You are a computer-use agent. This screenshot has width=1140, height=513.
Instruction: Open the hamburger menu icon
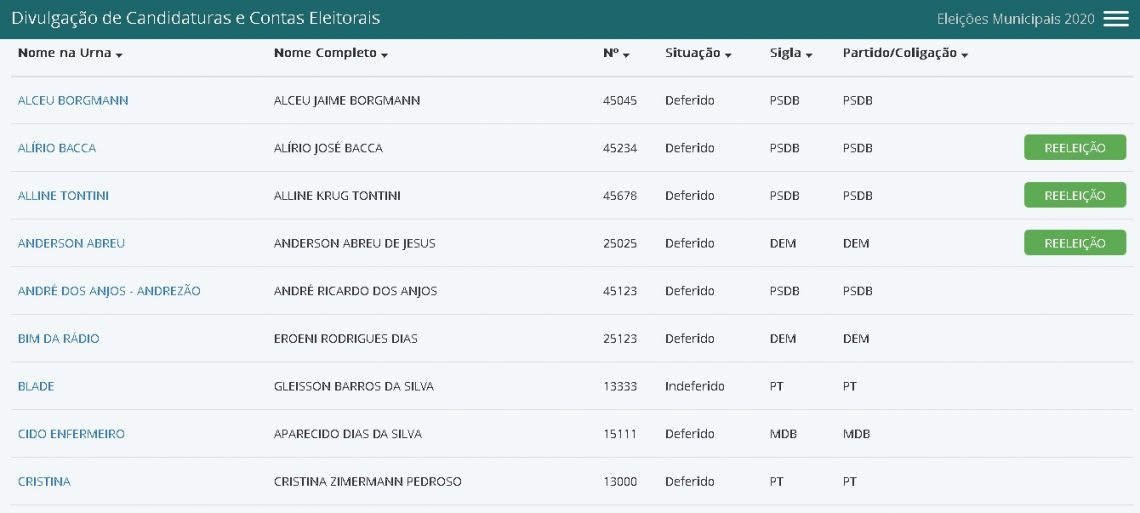1115,19
